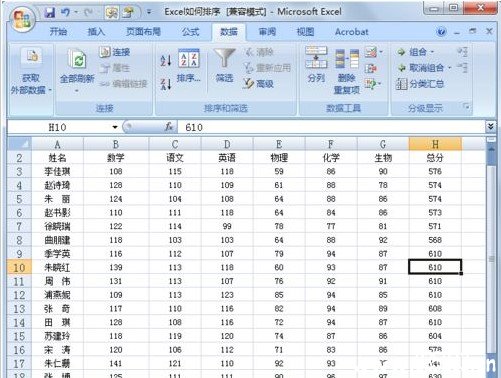
Task: Toggle the Filter (筛选) funnel icon
Action: [x=224, y=59]
